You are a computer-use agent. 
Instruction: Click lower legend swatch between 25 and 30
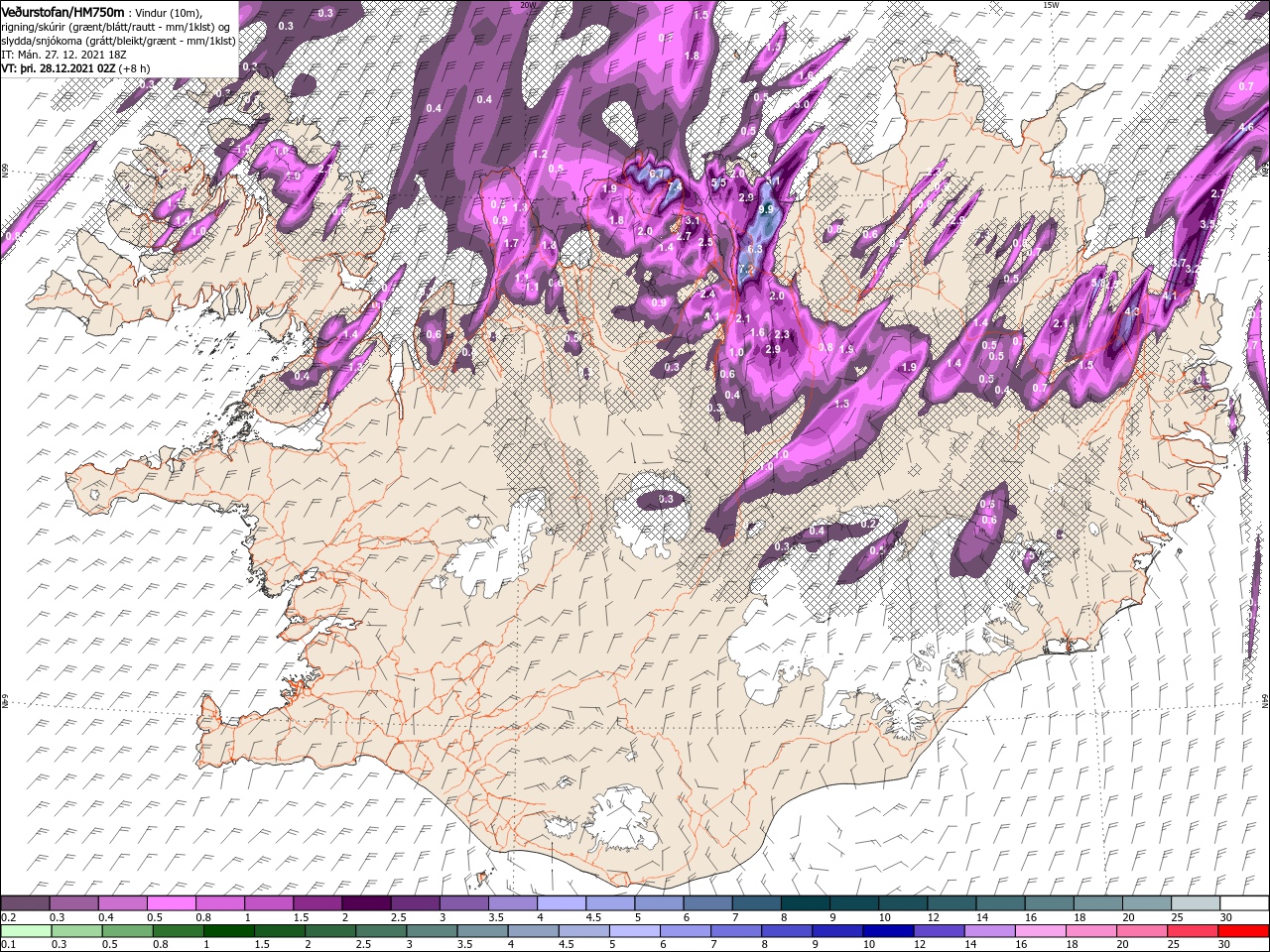coord(1193,931)
